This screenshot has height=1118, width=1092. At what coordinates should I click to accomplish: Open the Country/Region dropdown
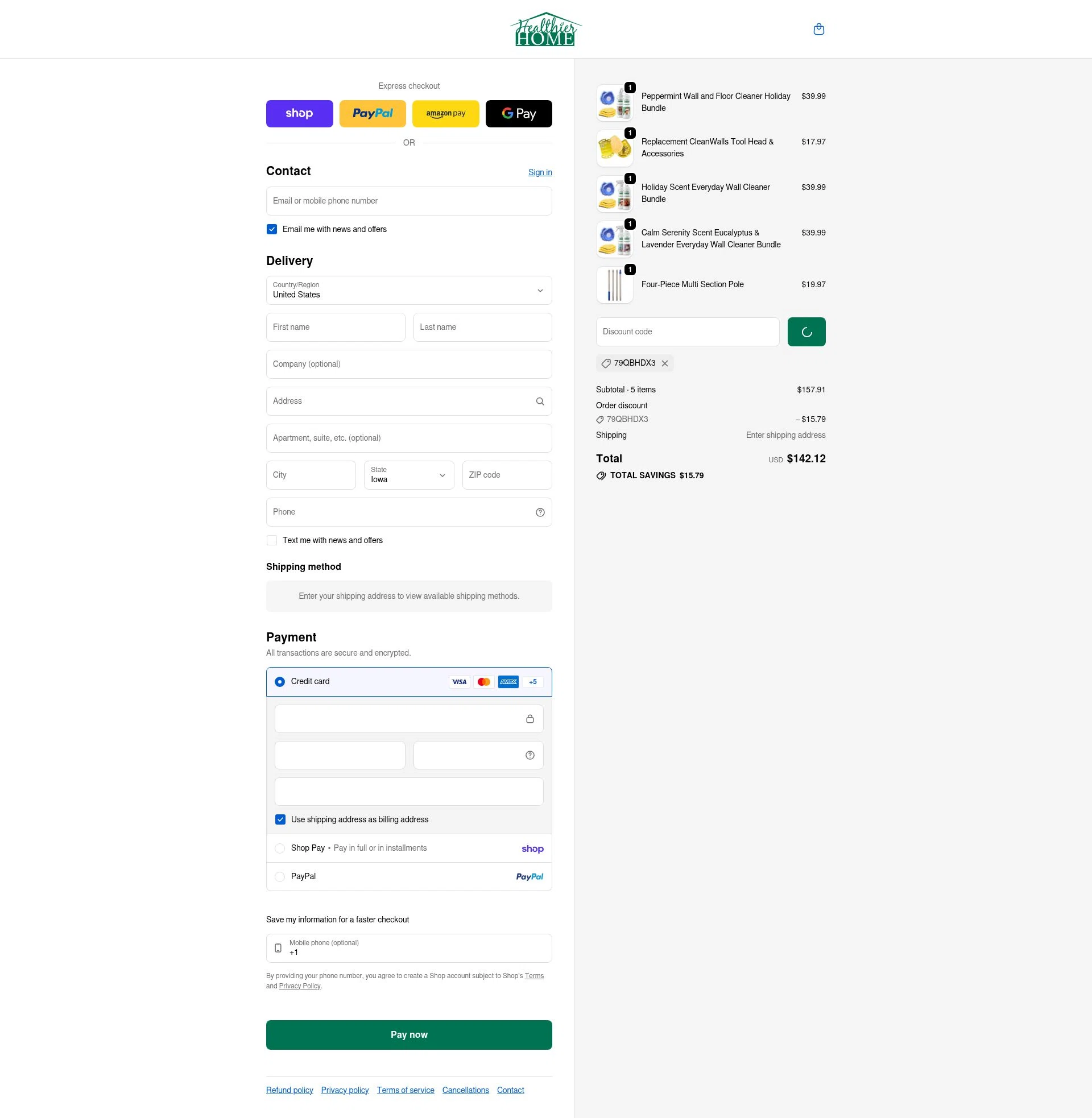(x=408, y=290)
